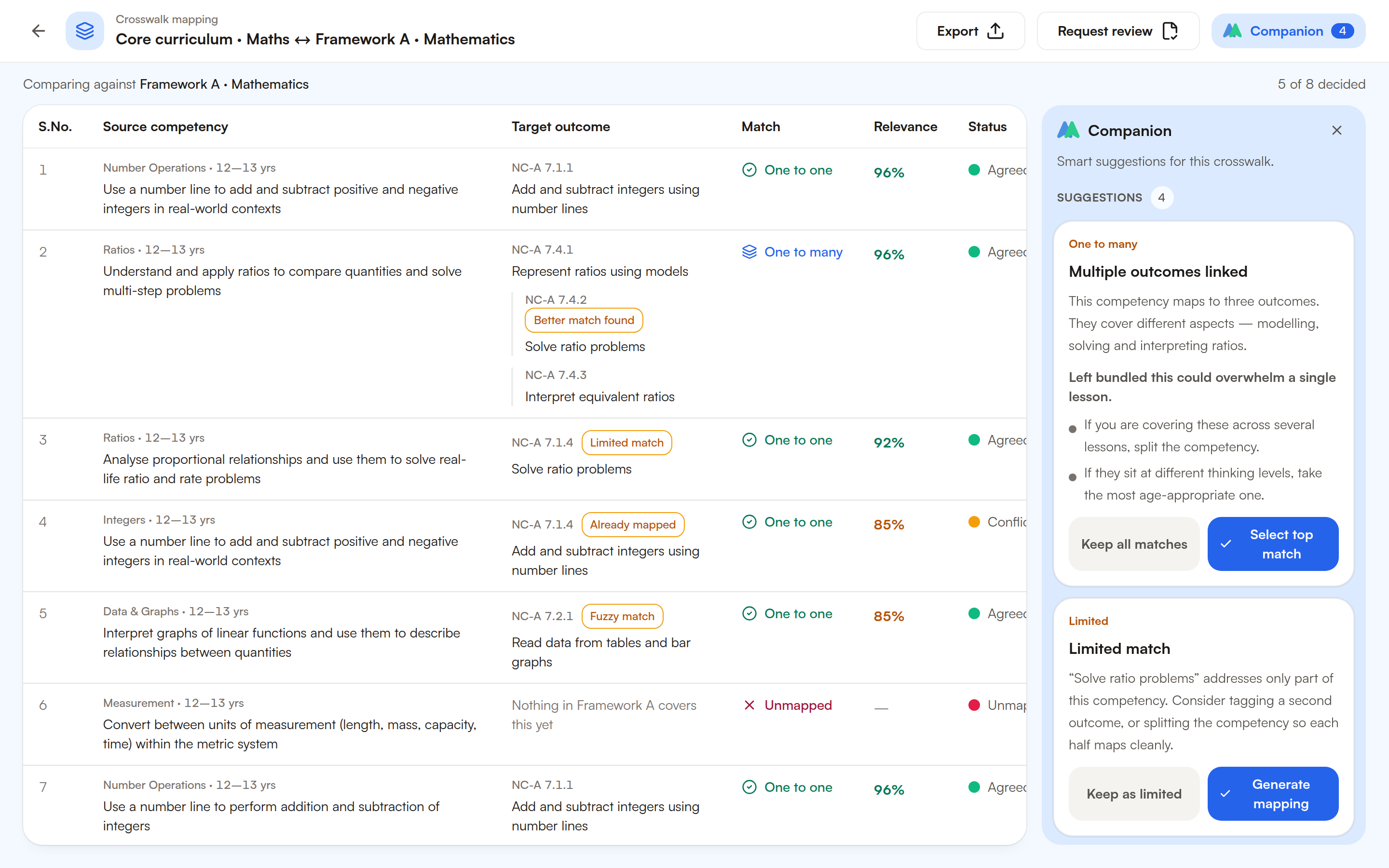This screenshot has width=1389, height=868.
Task: Click the Export upload icon
Action: [995, 31]
